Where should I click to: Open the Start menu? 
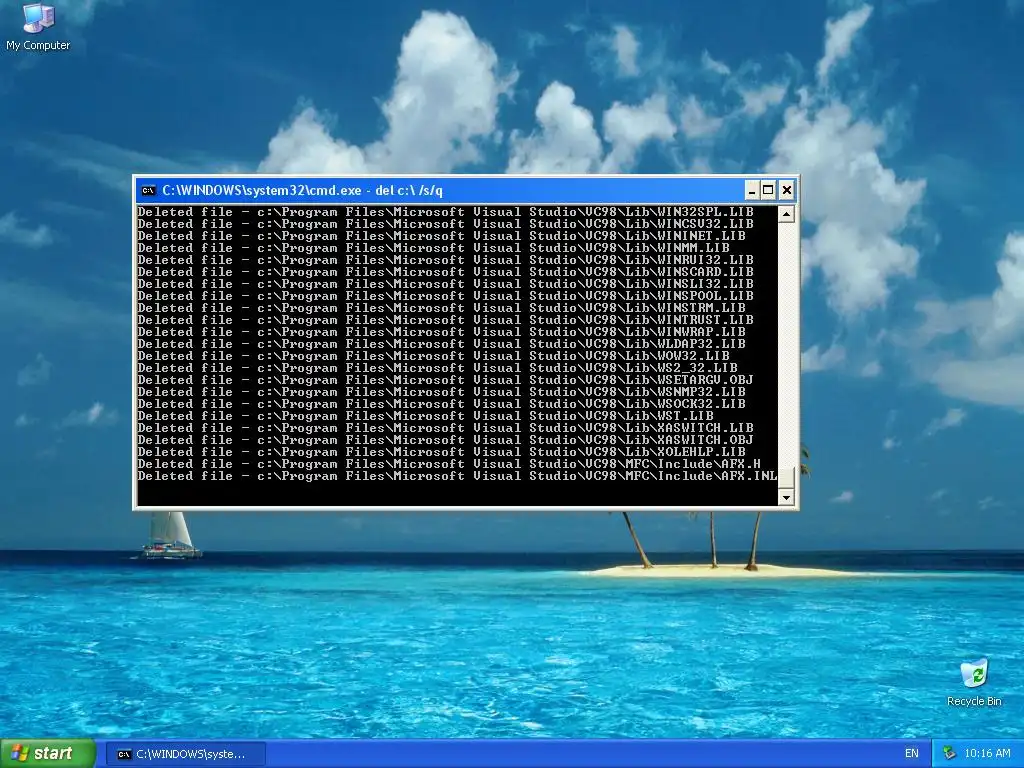(48, 754)
